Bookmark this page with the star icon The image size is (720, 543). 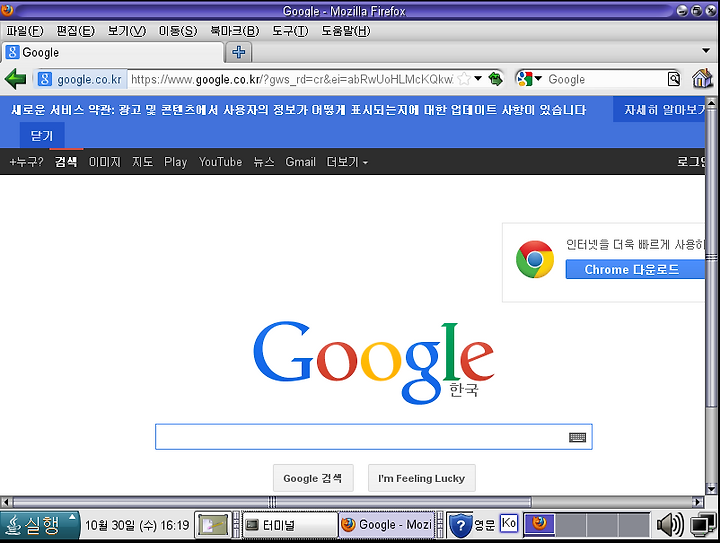coord(464,79)
